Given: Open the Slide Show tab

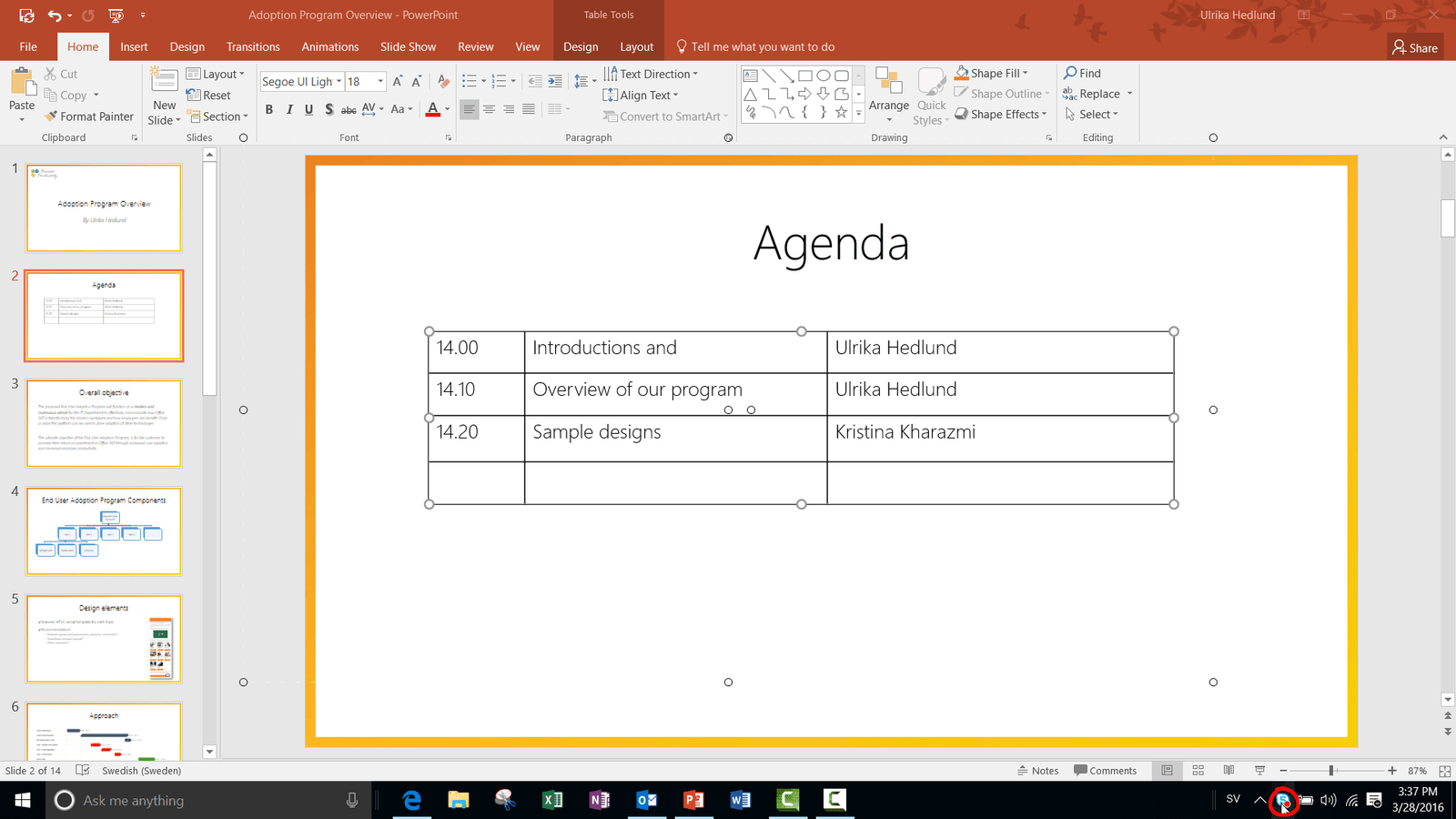Looking at the screenshot, I should pos(408,47).
